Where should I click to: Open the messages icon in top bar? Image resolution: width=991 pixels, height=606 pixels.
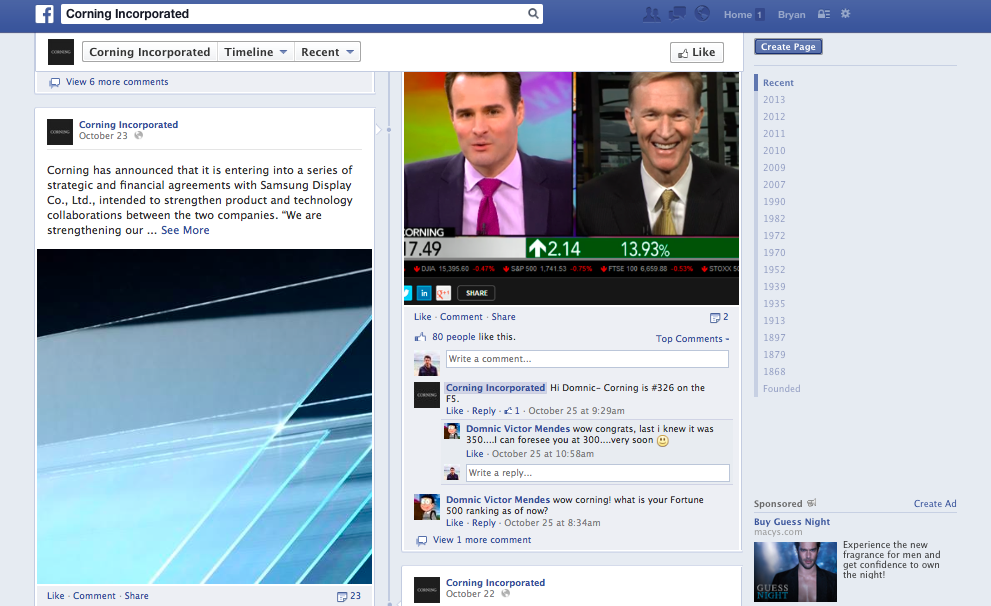(677, 14)
